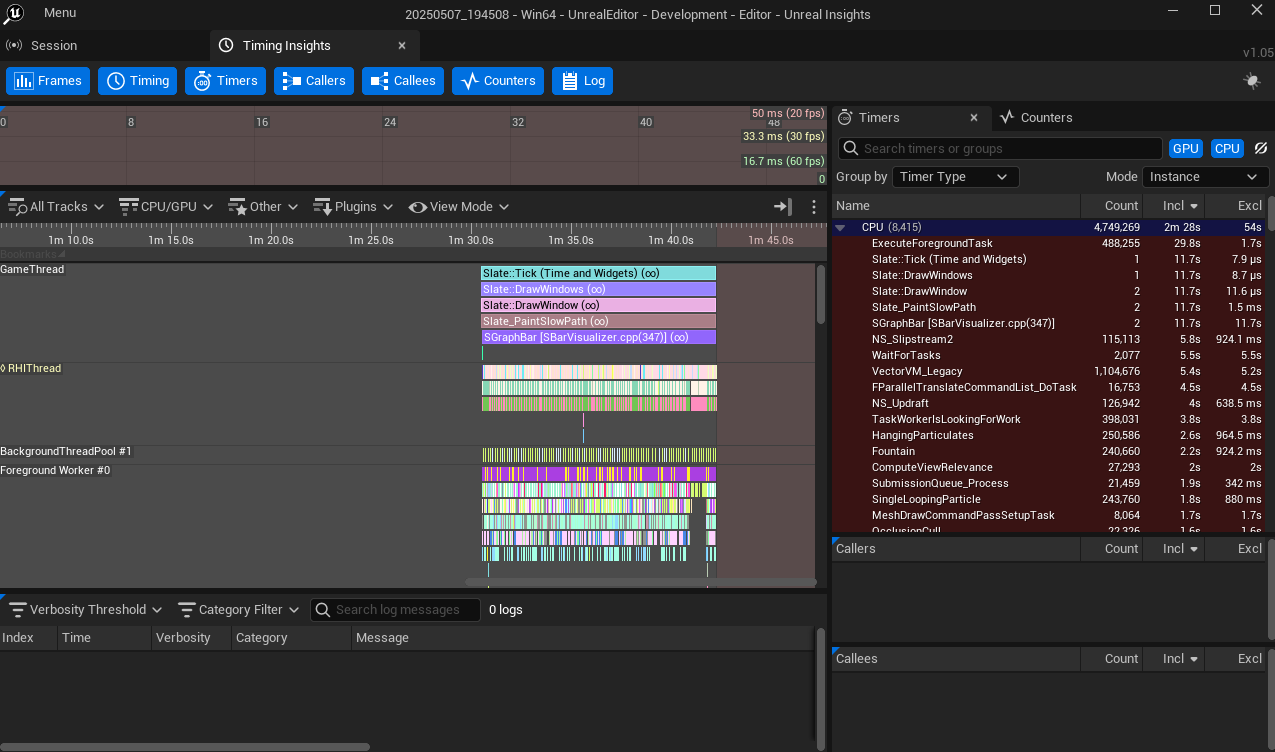Screen dimensions: 1275x752
Task: Switch to the Session tab
Action: 42,45
